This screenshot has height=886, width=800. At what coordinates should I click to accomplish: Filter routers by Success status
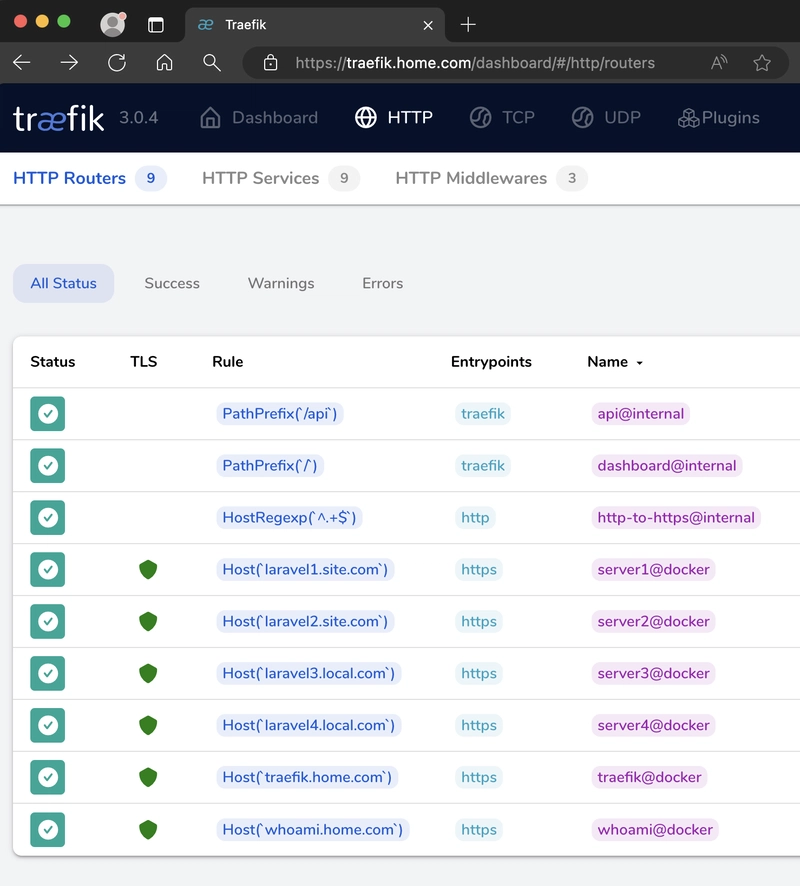point(172,283)
